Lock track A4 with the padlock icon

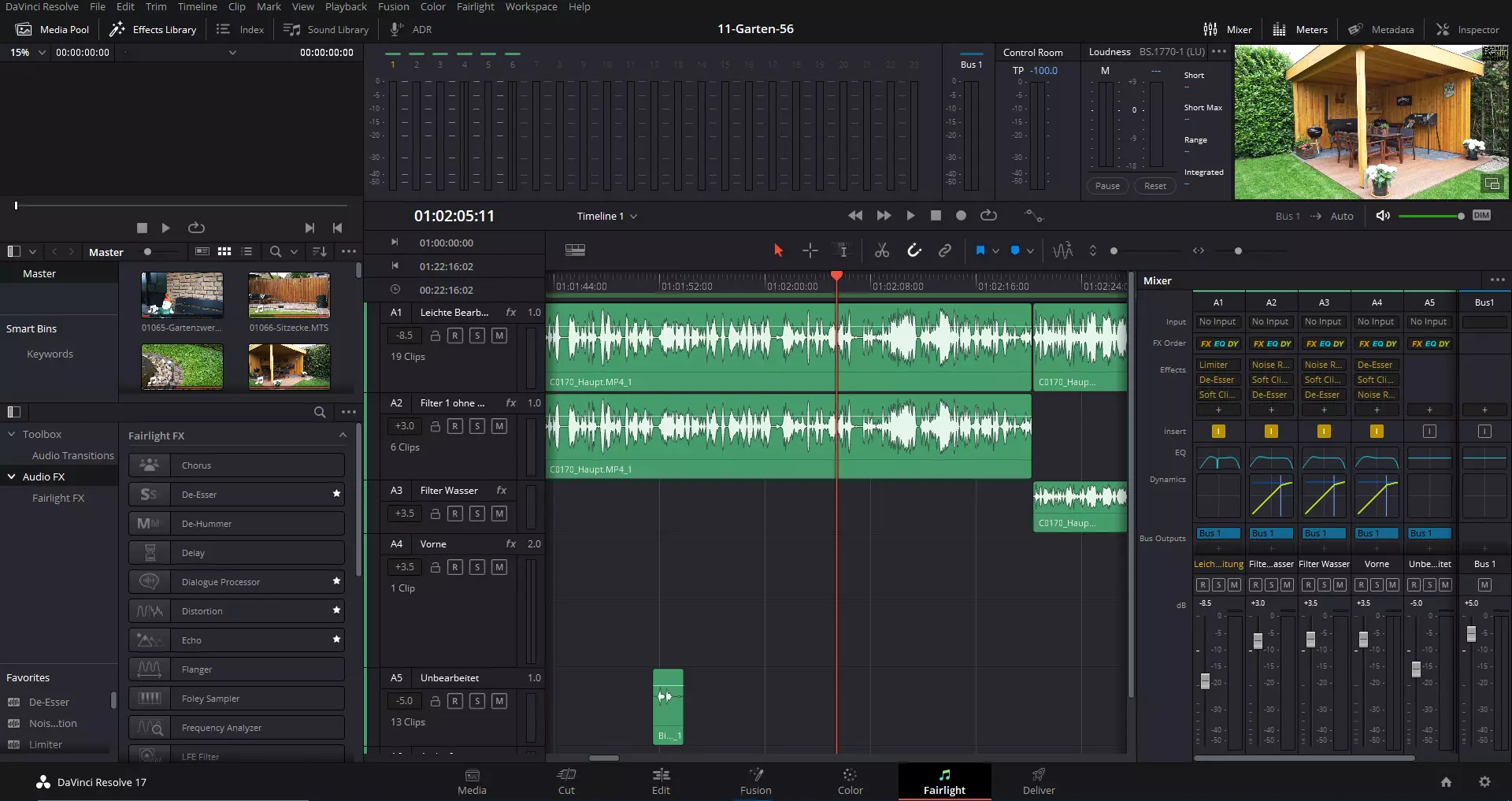click(435, 567)
